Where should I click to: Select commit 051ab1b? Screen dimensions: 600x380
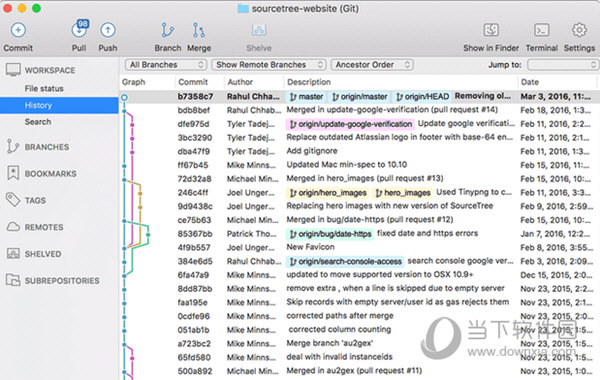(359, 330)
